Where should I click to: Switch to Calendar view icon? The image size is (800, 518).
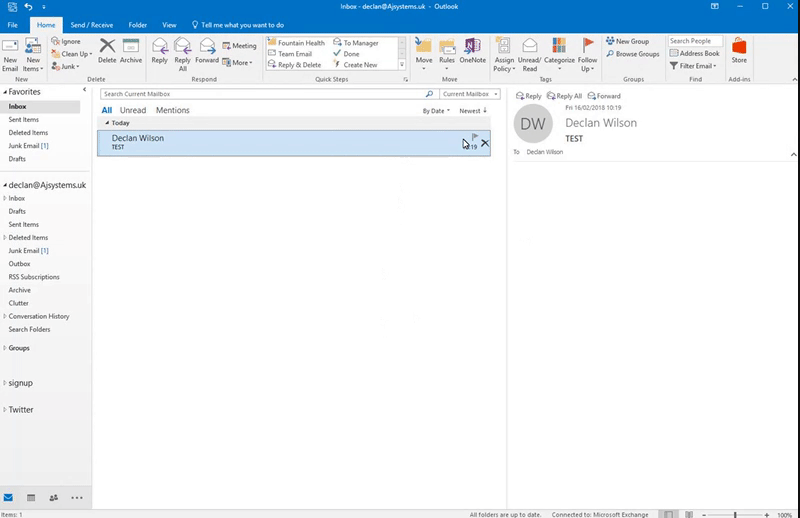pyautogui.click(x=31, y=498)
